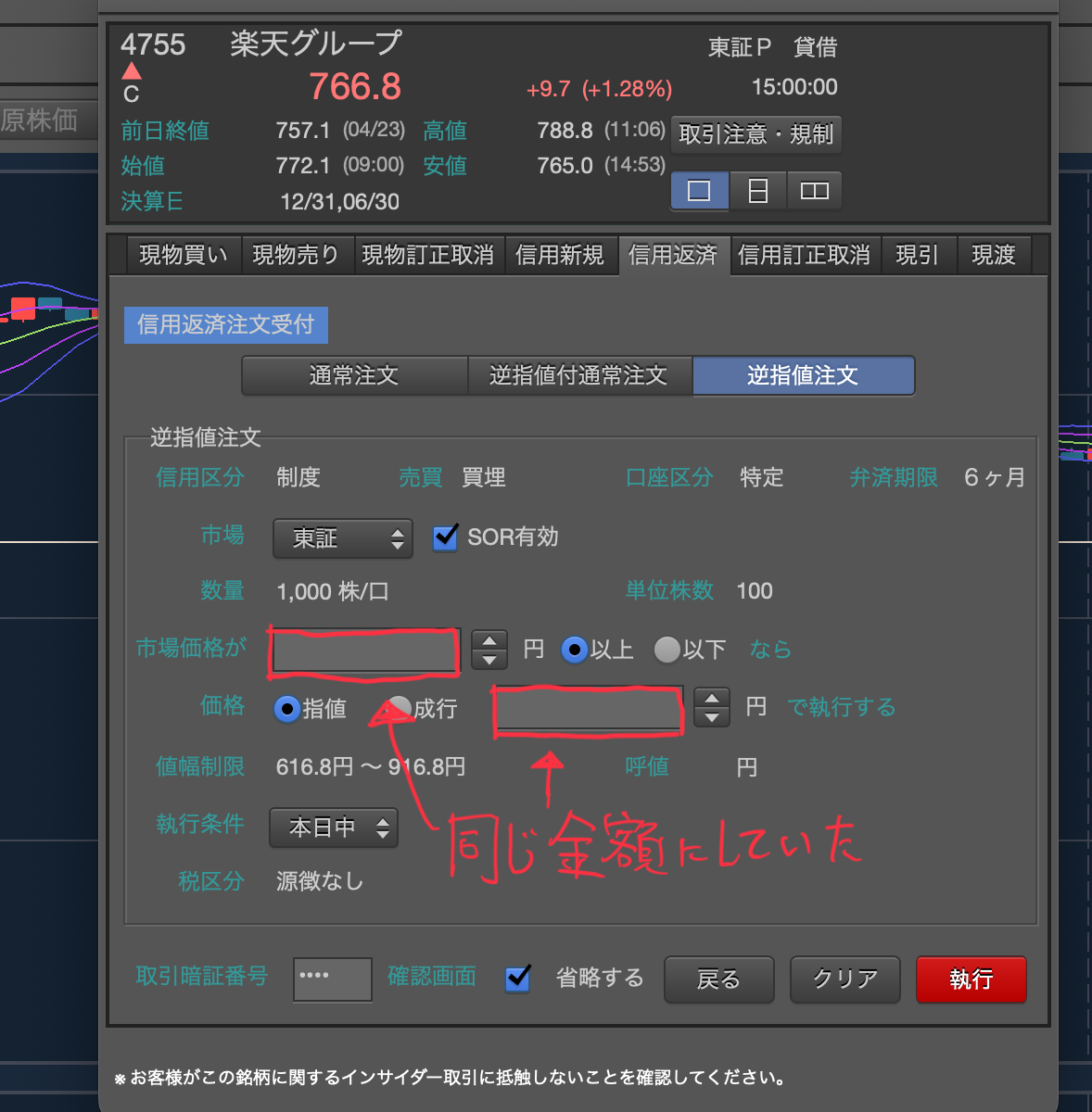This screenshot has width=1092, height=1112.
Task: Select the single-pane layout icon
Action: point(699,191)
